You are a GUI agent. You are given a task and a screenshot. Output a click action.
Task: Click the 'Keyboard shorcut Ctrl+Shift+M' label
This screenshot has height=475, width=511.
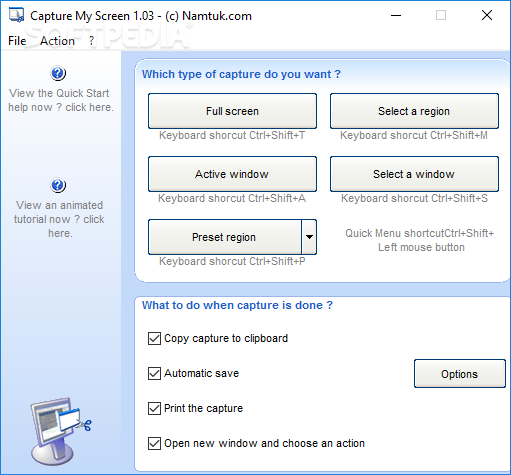[414, 135]
